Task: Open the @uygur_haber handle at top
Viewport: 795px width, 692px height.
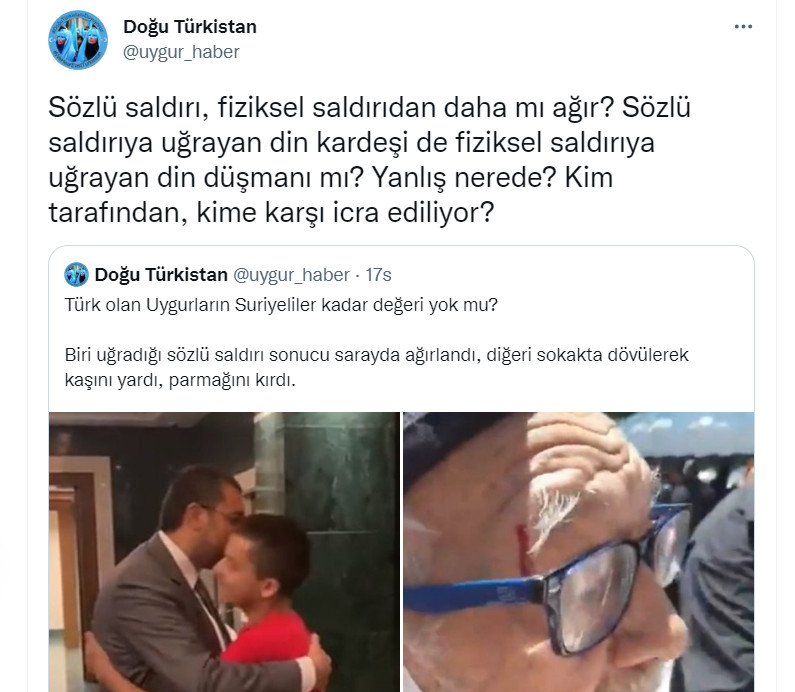Action: 181,52
